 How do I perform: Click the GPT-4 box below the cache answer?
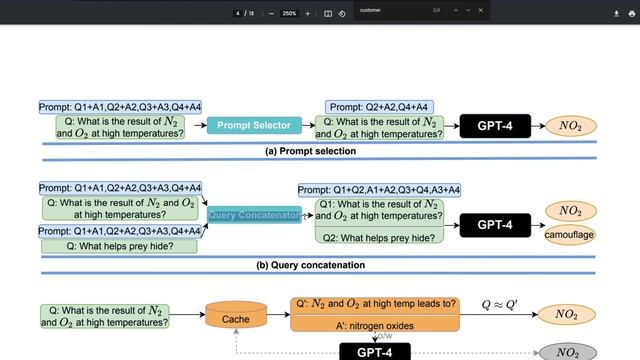[375, 351]
